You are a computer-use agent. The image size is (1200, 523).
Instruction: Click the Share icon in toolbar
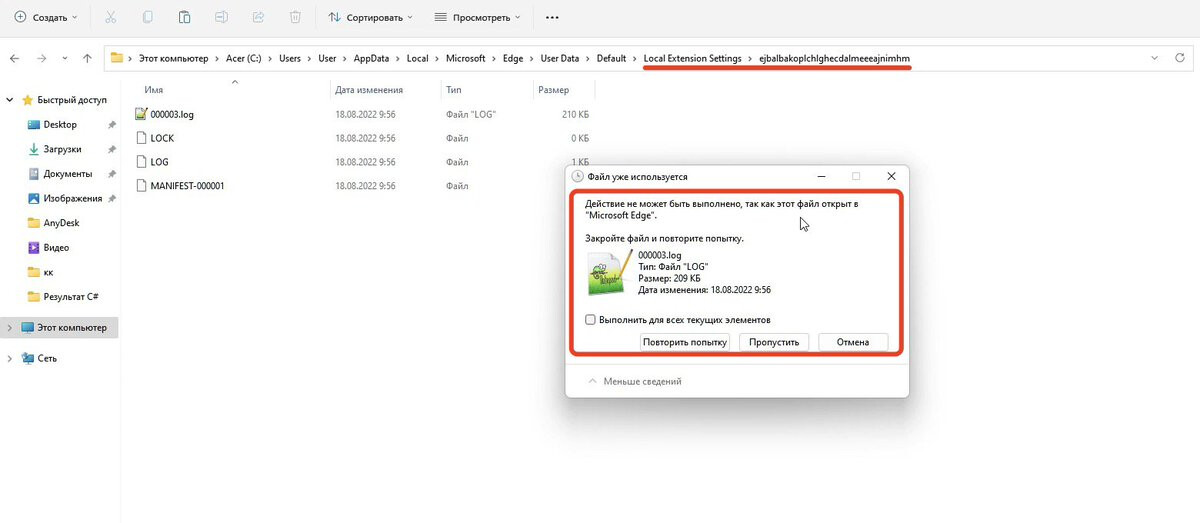pyautogui.click(x=258, y=17)
